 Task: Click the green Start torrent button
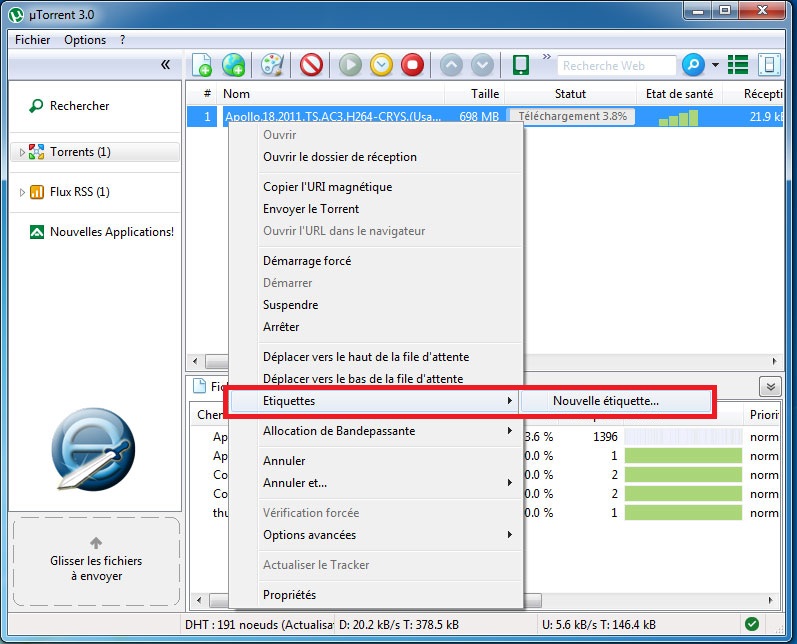point(350,65)
